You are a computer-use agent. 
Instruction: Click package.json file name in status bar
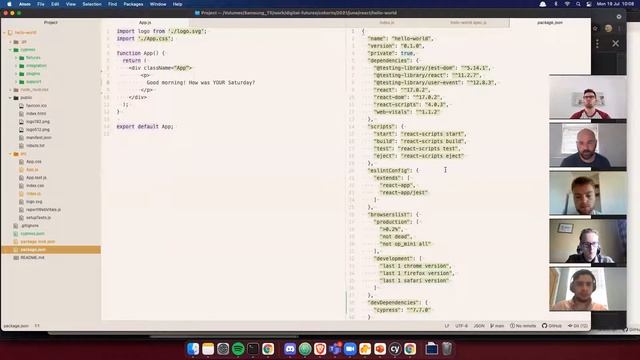tap(16, 326)
